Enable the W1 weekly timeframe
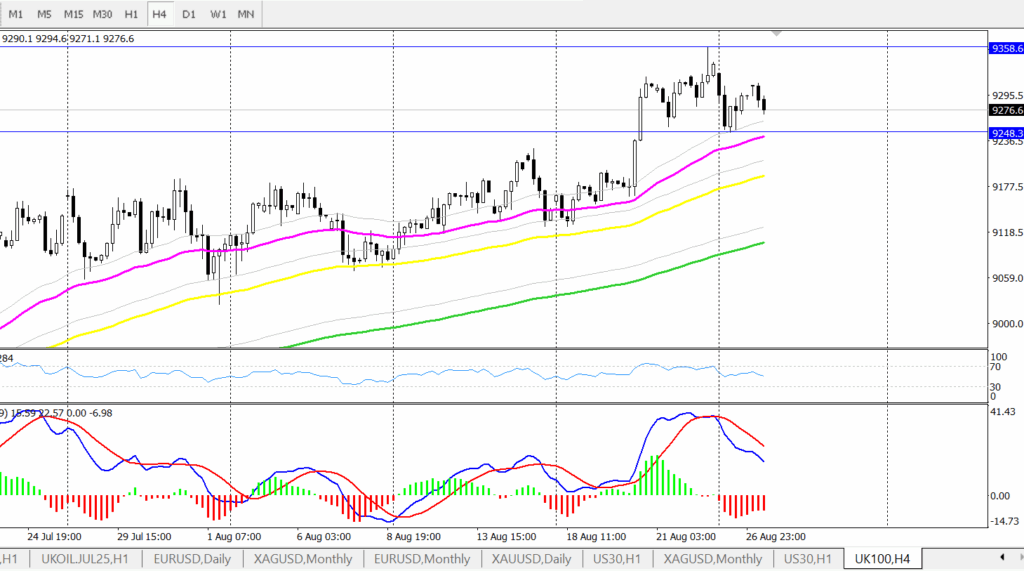The height and width of the screenshot is (571, 1024). coord(217,15)
